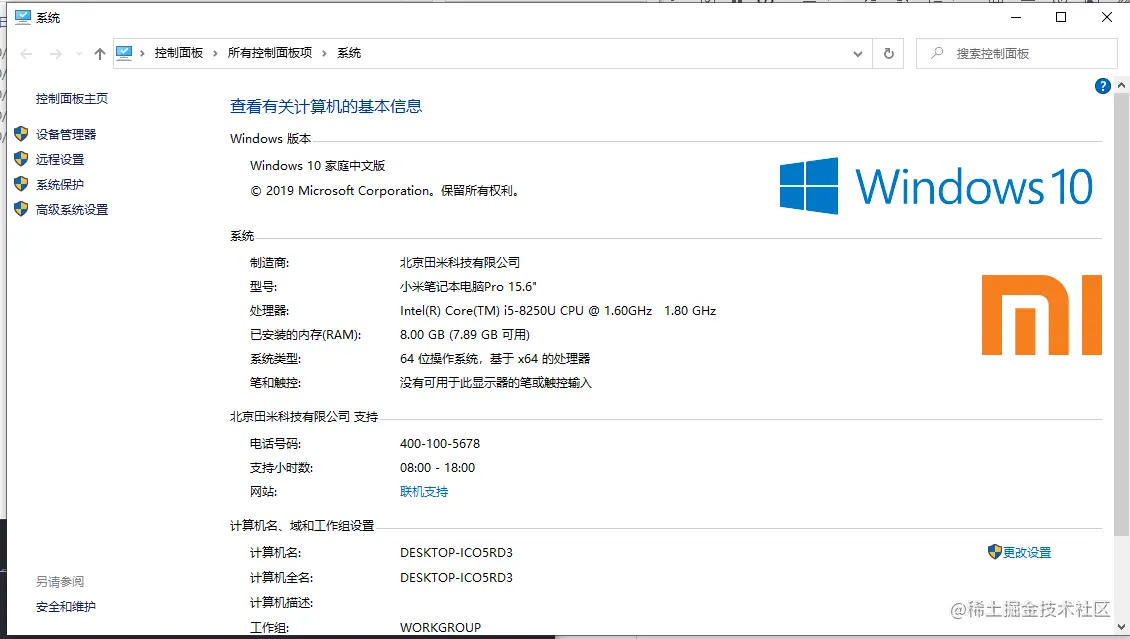This screenshot has width=1130, height=639.
Task: Select text Windows 10 家庭中文版
Action: pyautogui.click(x=317, y=166)
